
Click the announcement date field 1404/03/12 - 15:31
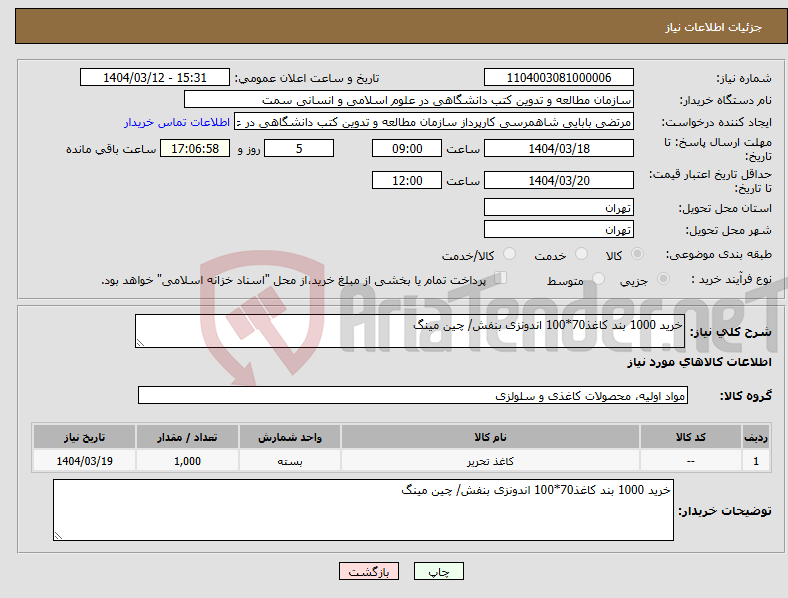click(155, 77)
